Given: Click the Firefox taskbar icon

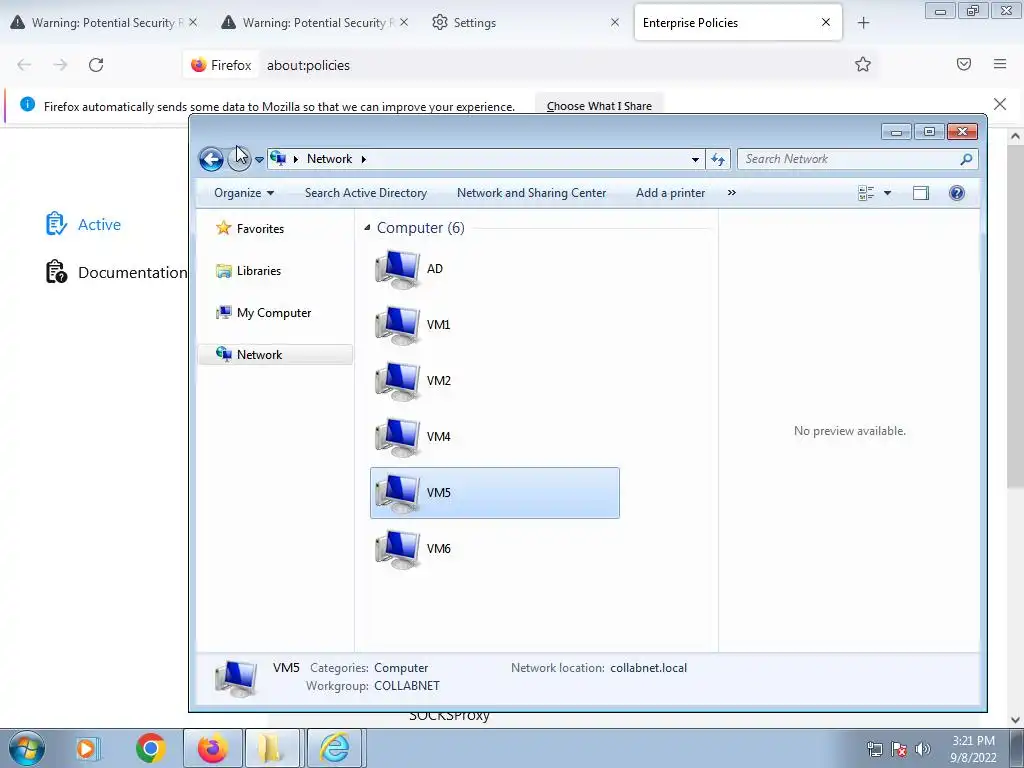Looking at the screenshot, I should pyautogui.click(x=213, y=748).
